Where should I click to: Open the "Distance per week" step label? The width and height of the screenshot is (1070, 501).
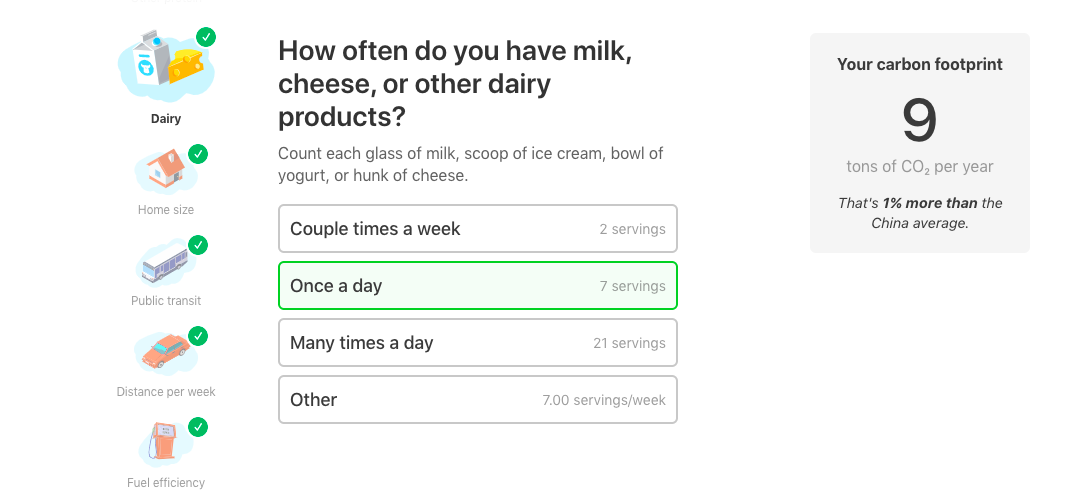click(166, 392)
